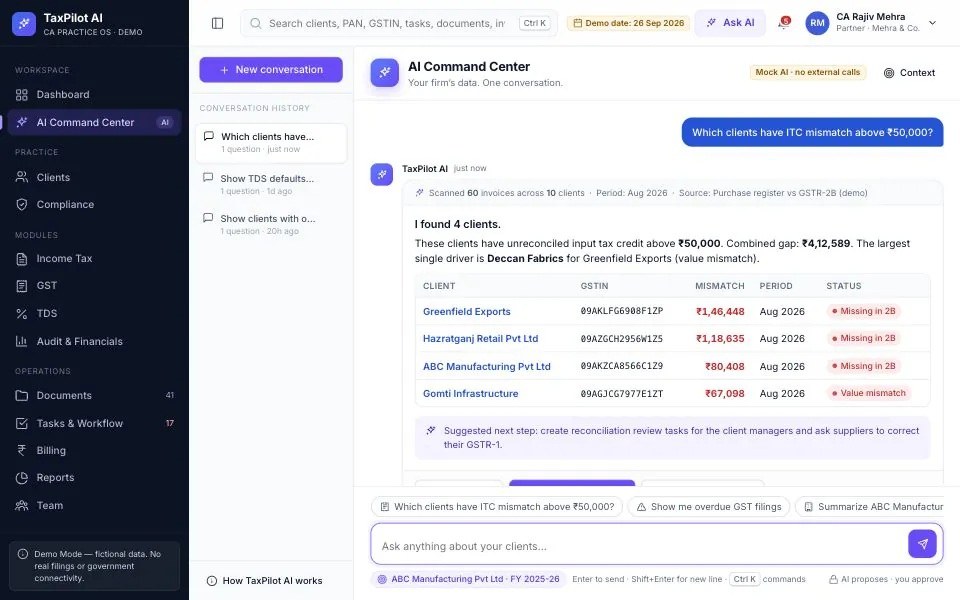960x600 pixels.
Task: Select AI Command Center in sidebar
Action: click(x=94, y=122)
